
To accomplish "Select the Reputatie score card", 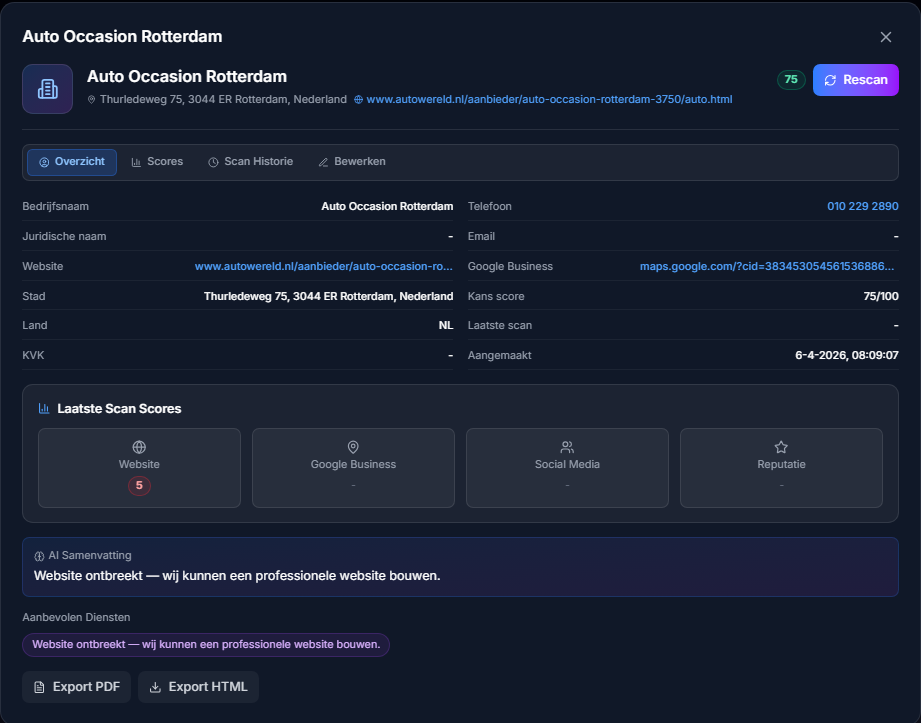I will coord(781,468).
